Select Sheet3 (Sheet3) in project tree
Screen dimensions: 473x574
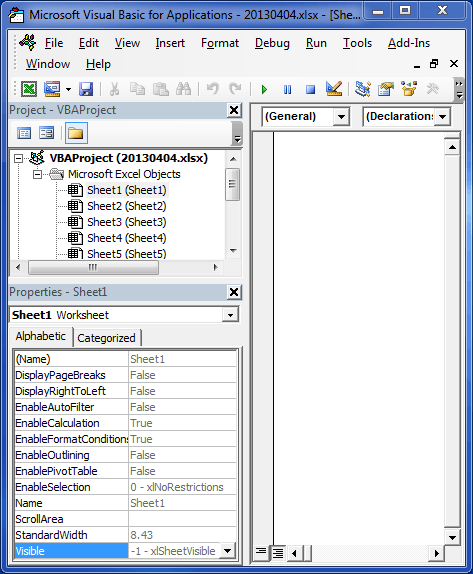click(x=127, y=222)
